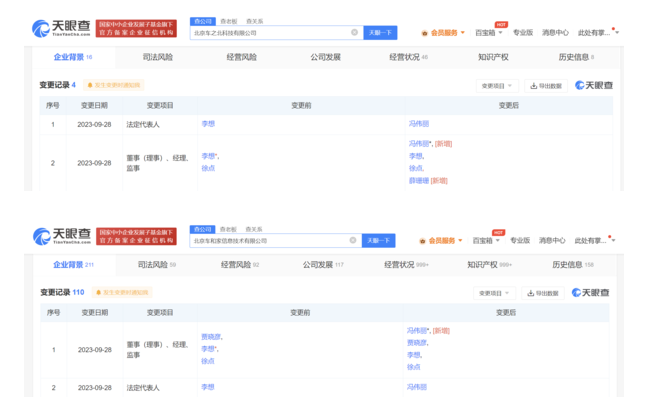This screenshot has width=647, height=419.
Task: Switch to 经营风险 92 tab
Action: pos(240,265)
